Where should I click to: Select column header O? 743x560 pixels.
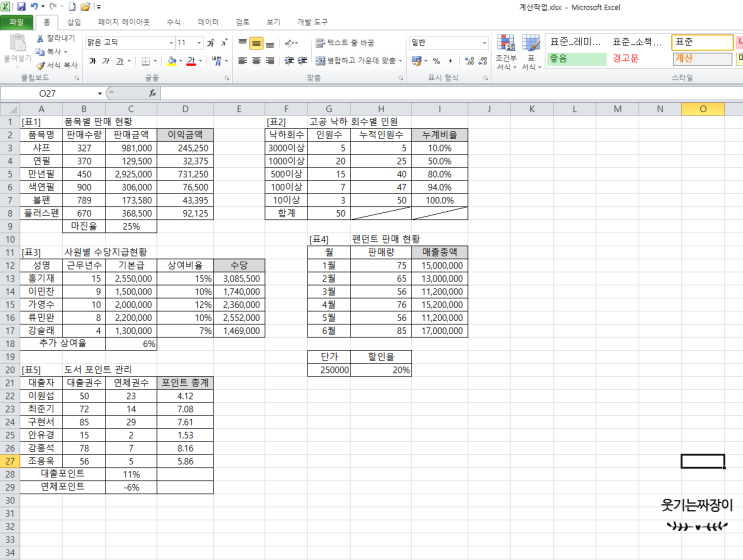coord(703,109)
